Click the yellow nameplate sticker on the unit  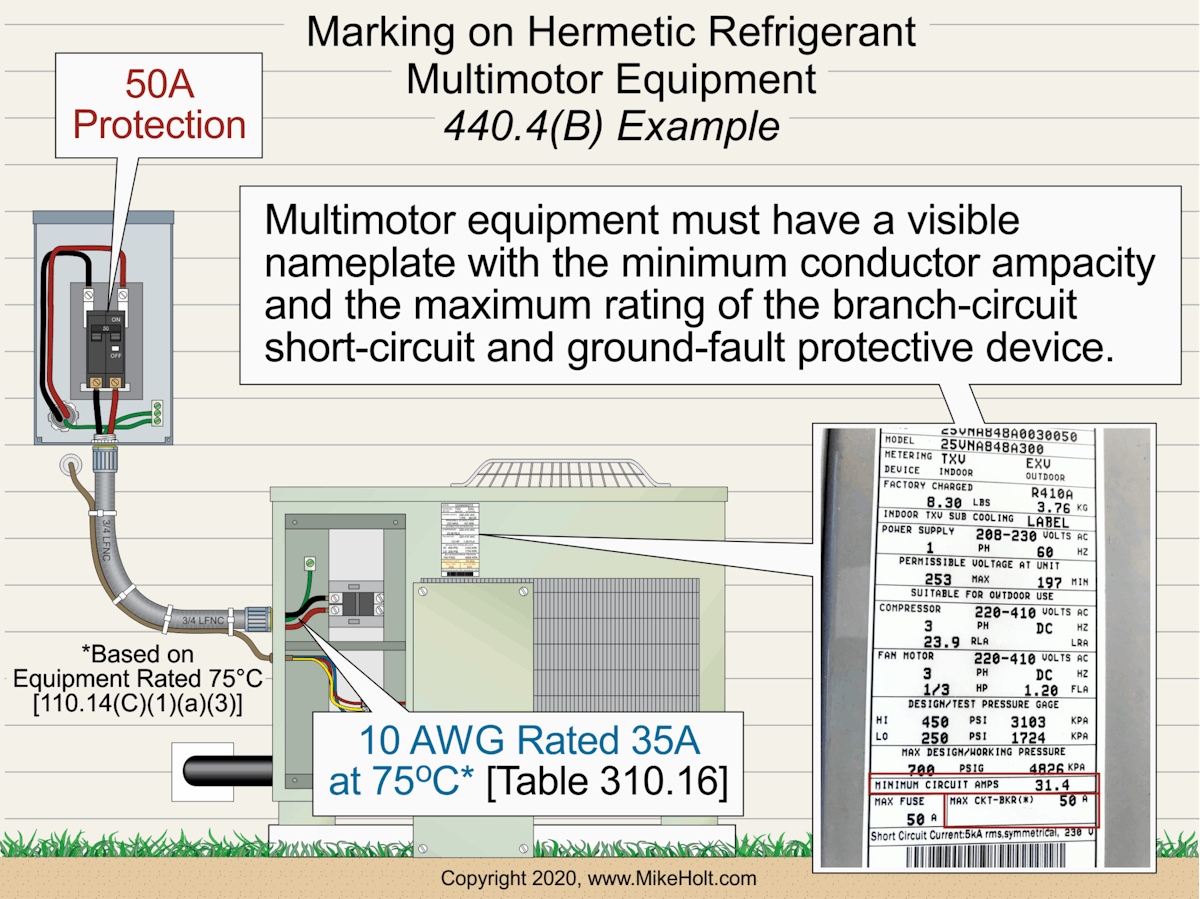(x=460, y=540)
